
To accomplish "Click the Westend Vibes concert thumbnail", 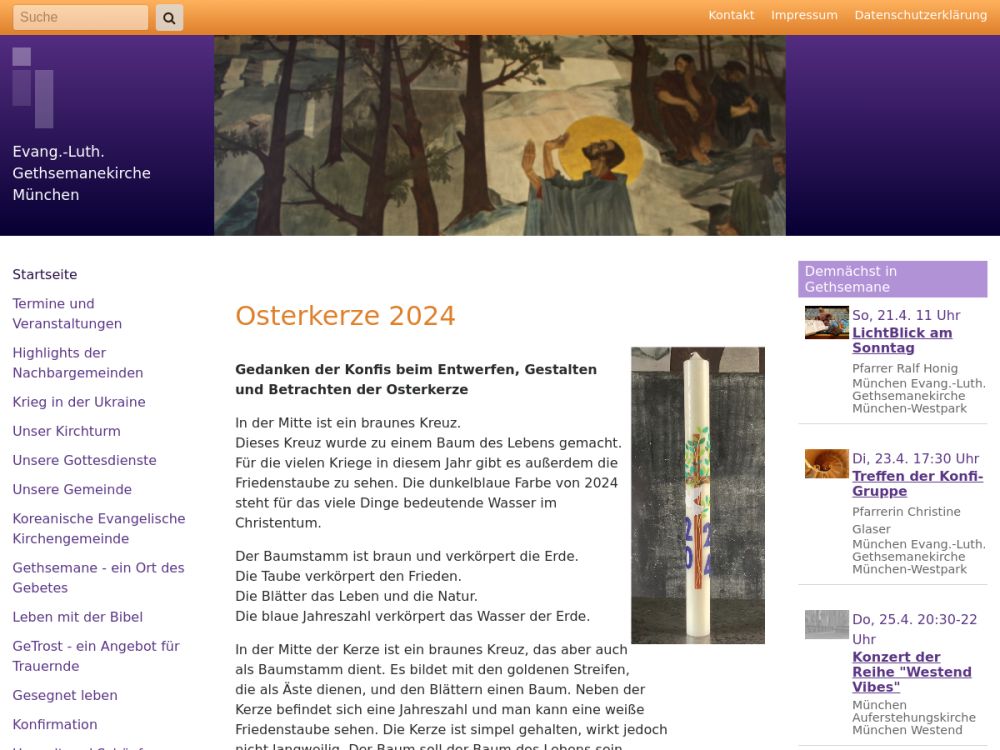I will (826, 625).
